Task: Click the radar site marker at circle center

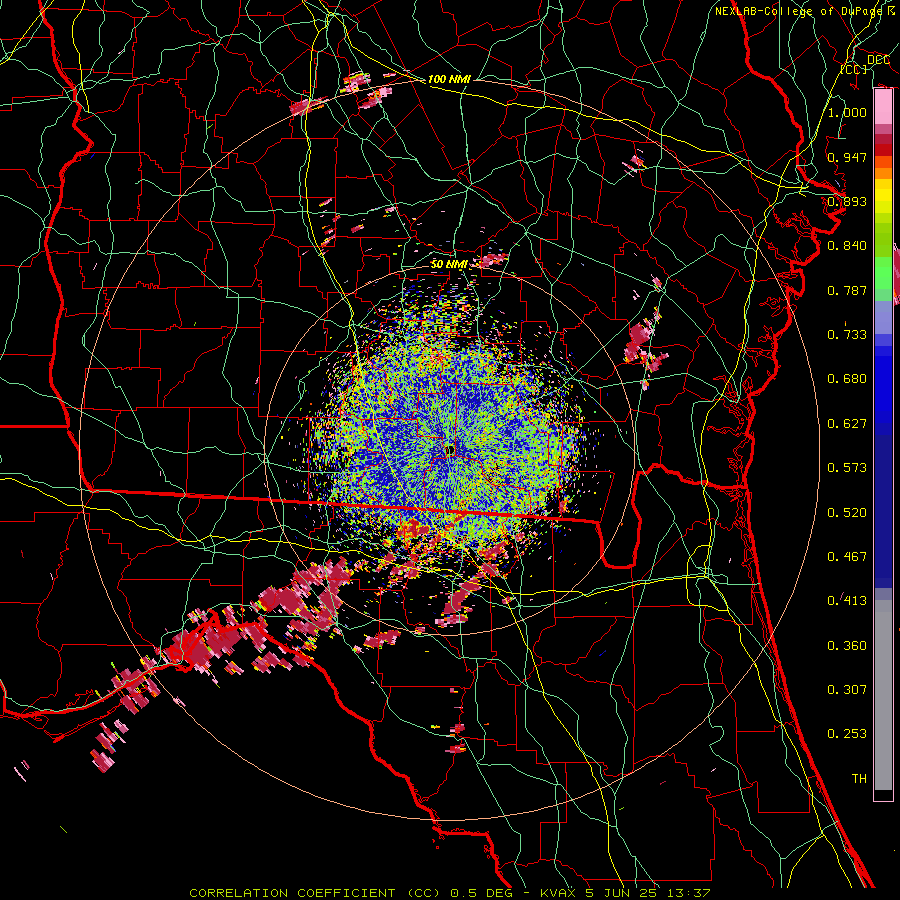Action: pos(451,449)
